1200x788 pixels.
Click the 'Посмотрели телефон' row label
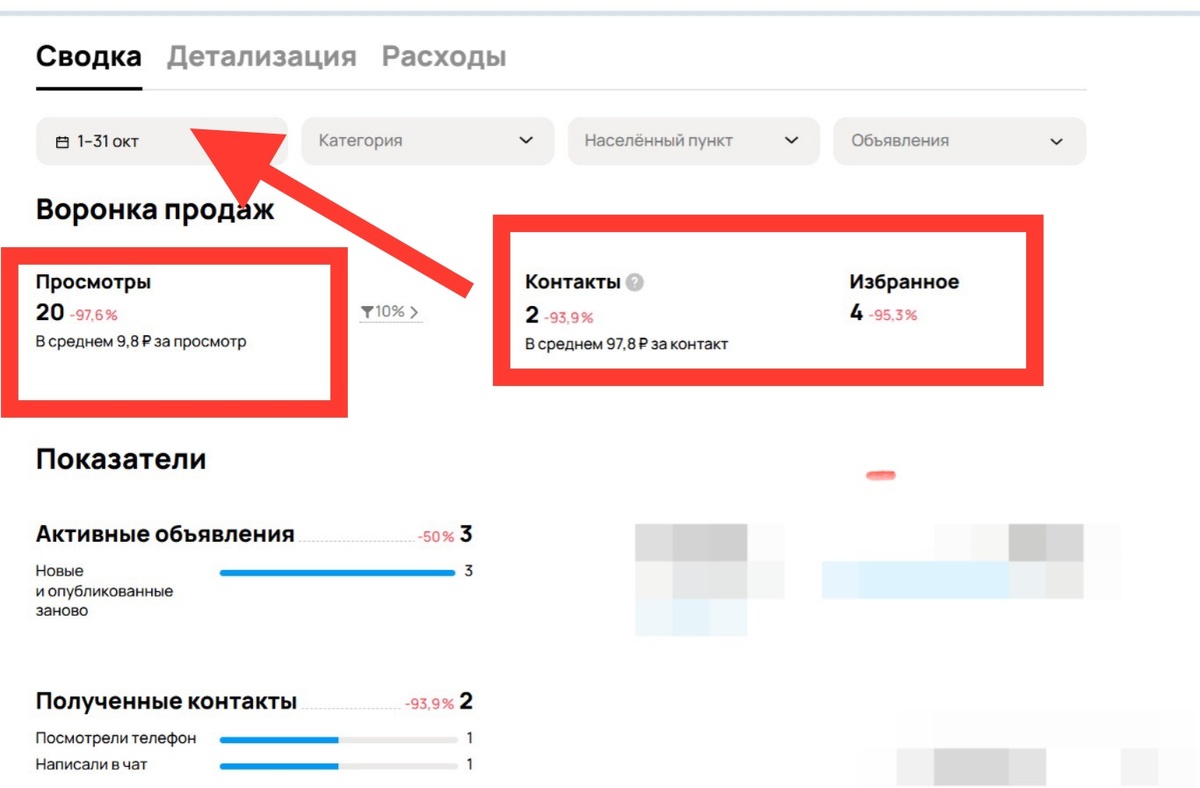click(x=116, y=739)
